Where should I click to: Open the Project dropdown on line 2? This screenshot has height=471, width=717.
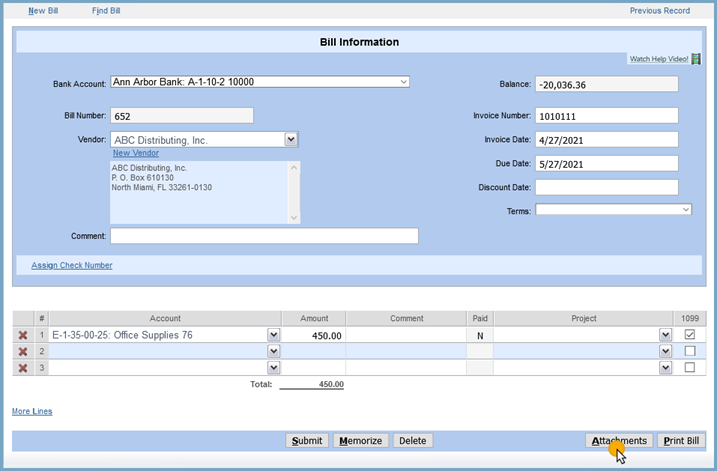point(665,351)
